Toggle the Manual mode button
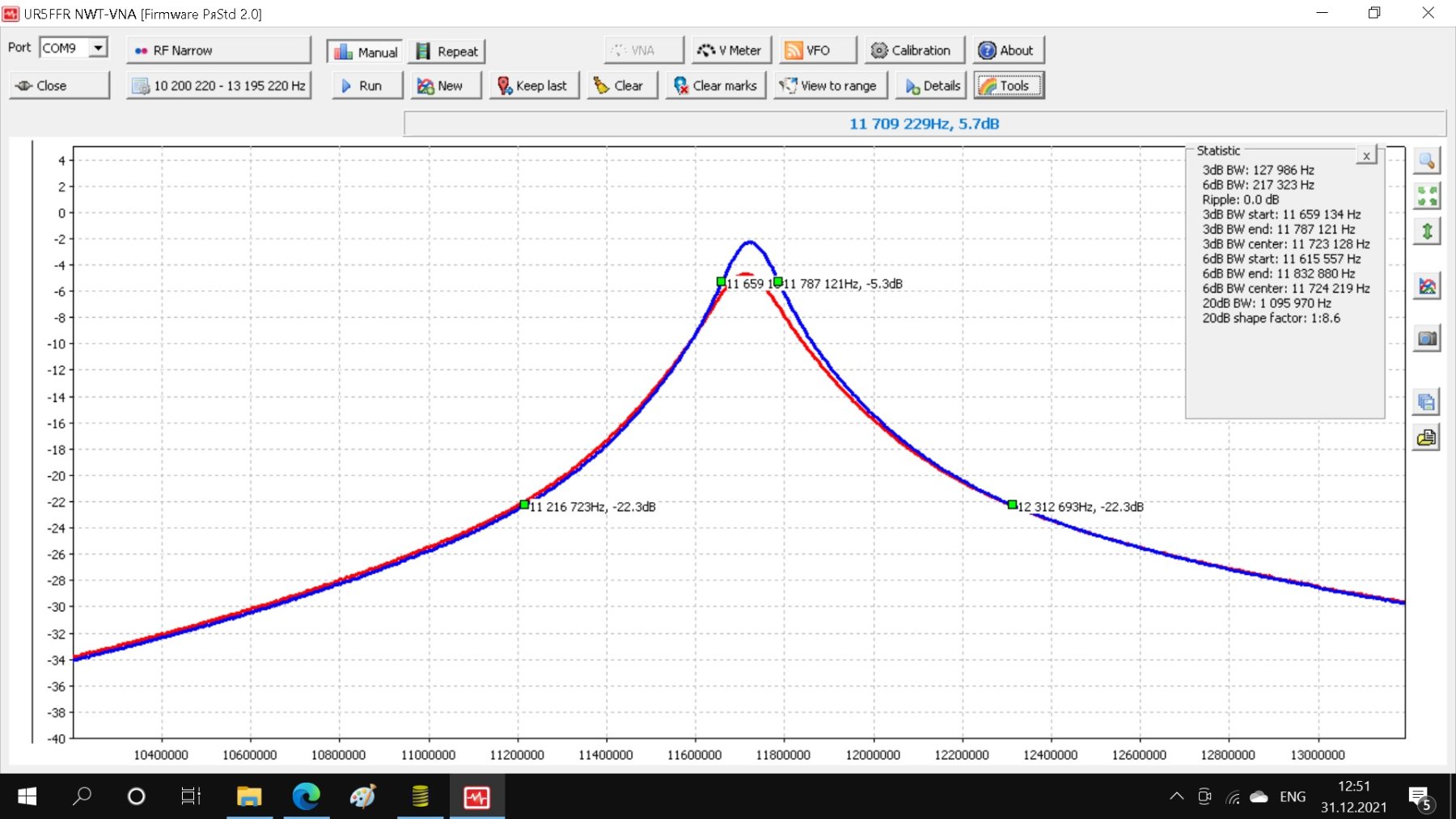 pyautogui.click(x=366, y=51)
